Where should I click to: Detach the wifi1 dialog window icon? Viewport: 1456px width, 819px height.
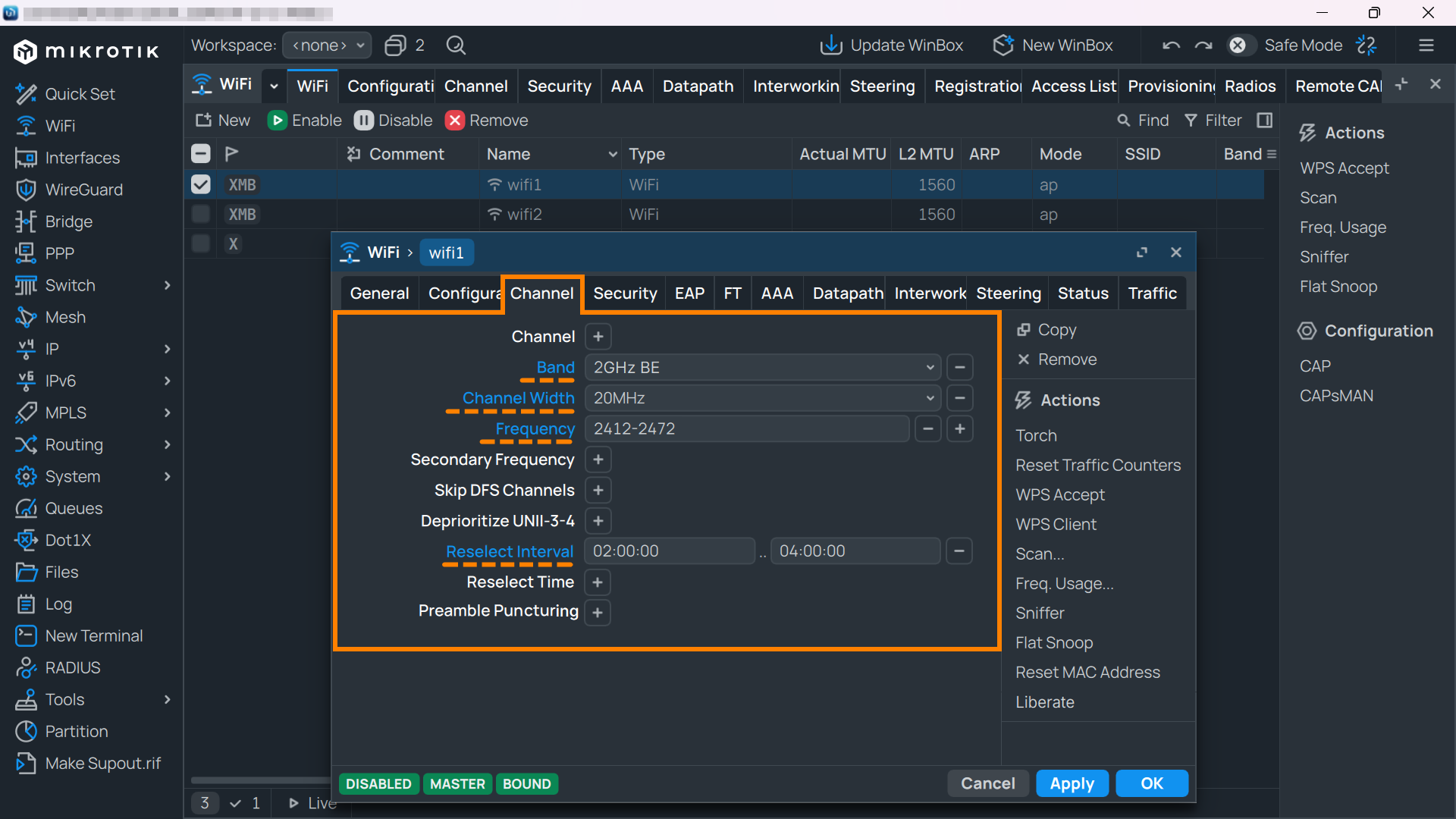(1142, 253)
